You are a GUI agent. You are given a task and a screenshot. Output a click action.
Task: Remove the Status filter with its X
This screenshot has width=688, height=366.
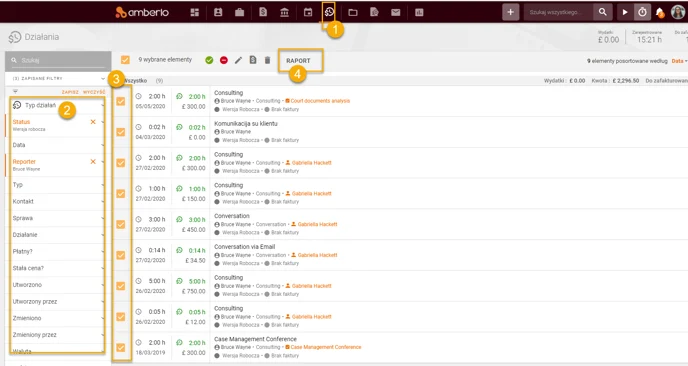(x=93, y=122)
